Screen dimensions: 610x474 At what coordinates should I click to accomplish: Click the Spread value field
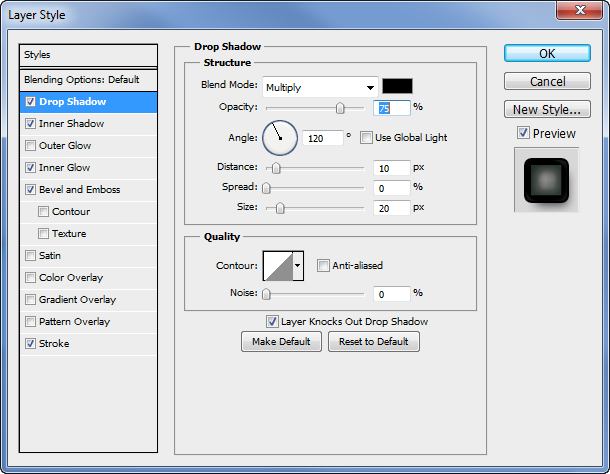[392, 188]
